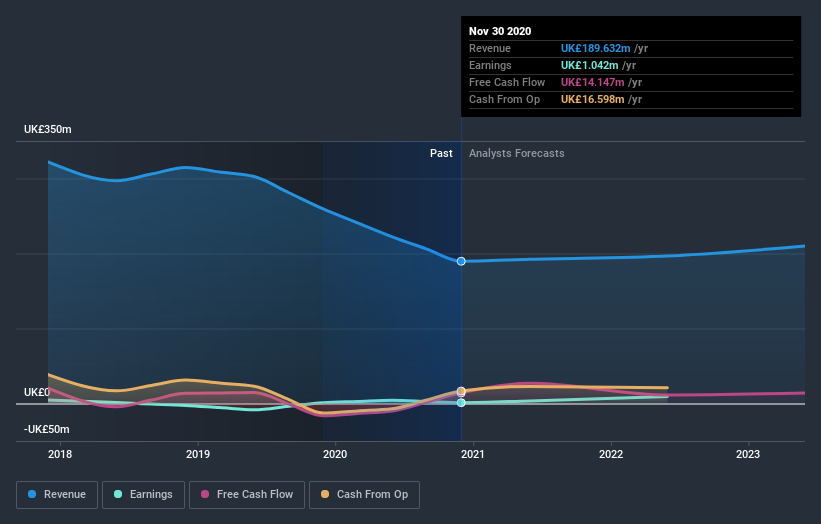Click the Earnings value UK£1.042m in tooltip
This screenshot has height=524, width=821.
click(x=590, y=65)
